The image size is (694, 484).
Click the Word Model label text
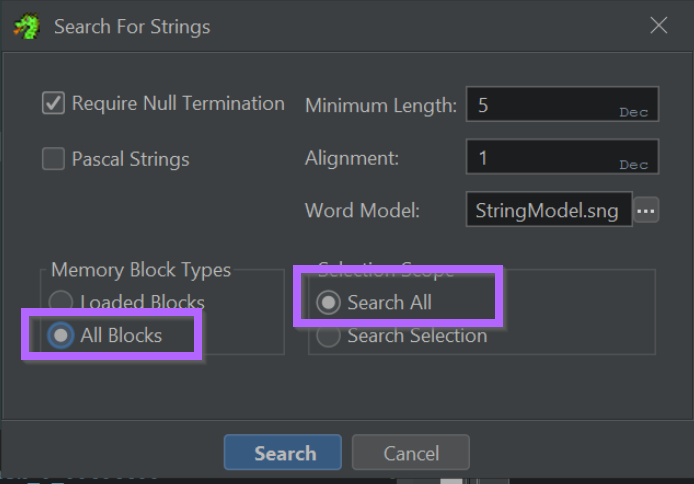362,211
